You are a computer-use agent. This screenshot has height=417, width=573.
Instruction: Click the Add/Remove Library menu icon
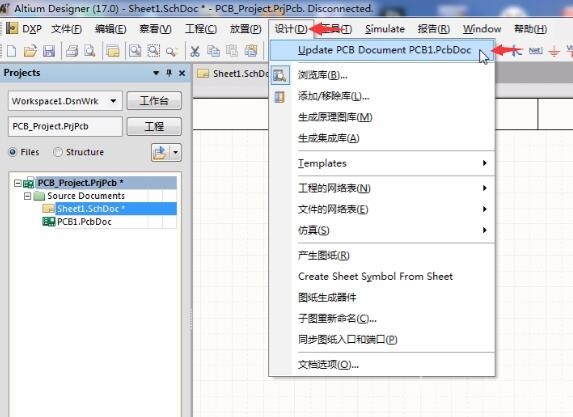(280, 97)
